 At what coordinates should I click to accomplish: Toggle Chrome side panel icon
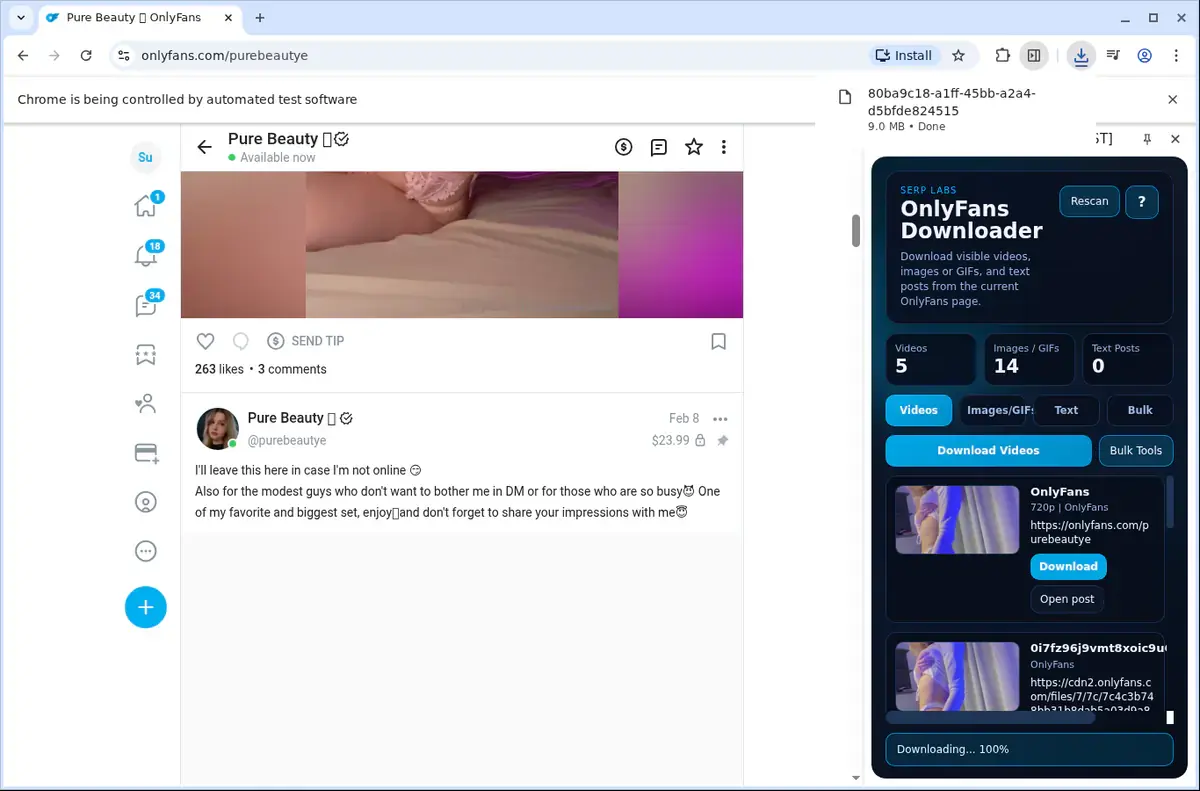[1034, 56]
